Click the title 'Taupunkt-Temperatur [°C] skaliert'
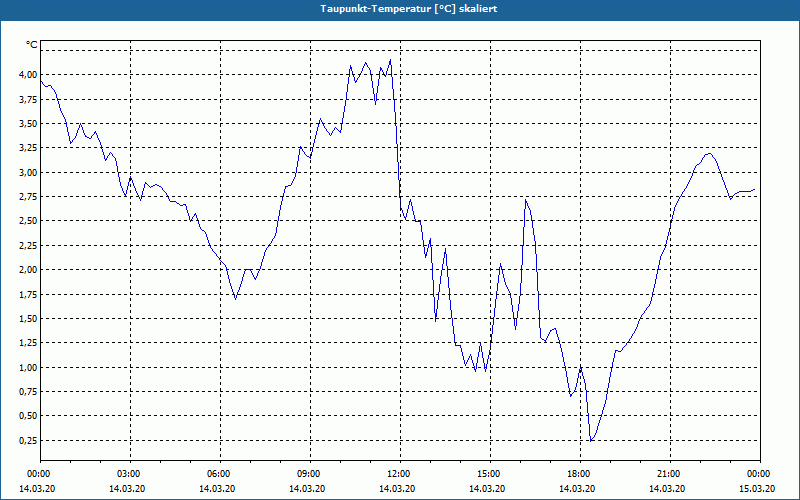The width and height of the screenshot is (800, 500). (x=409, y=9)
